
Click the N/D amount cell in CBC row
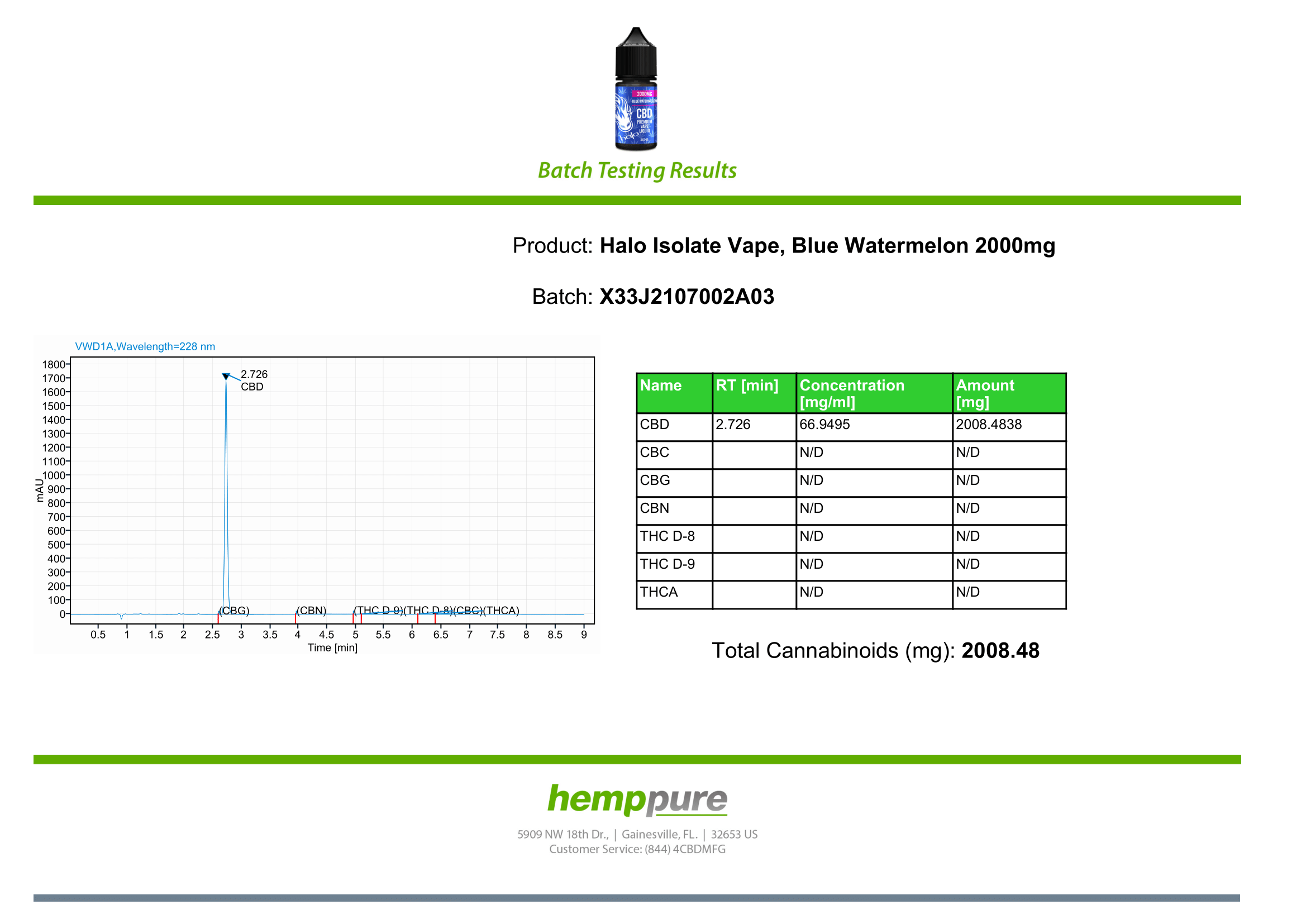1009,455
